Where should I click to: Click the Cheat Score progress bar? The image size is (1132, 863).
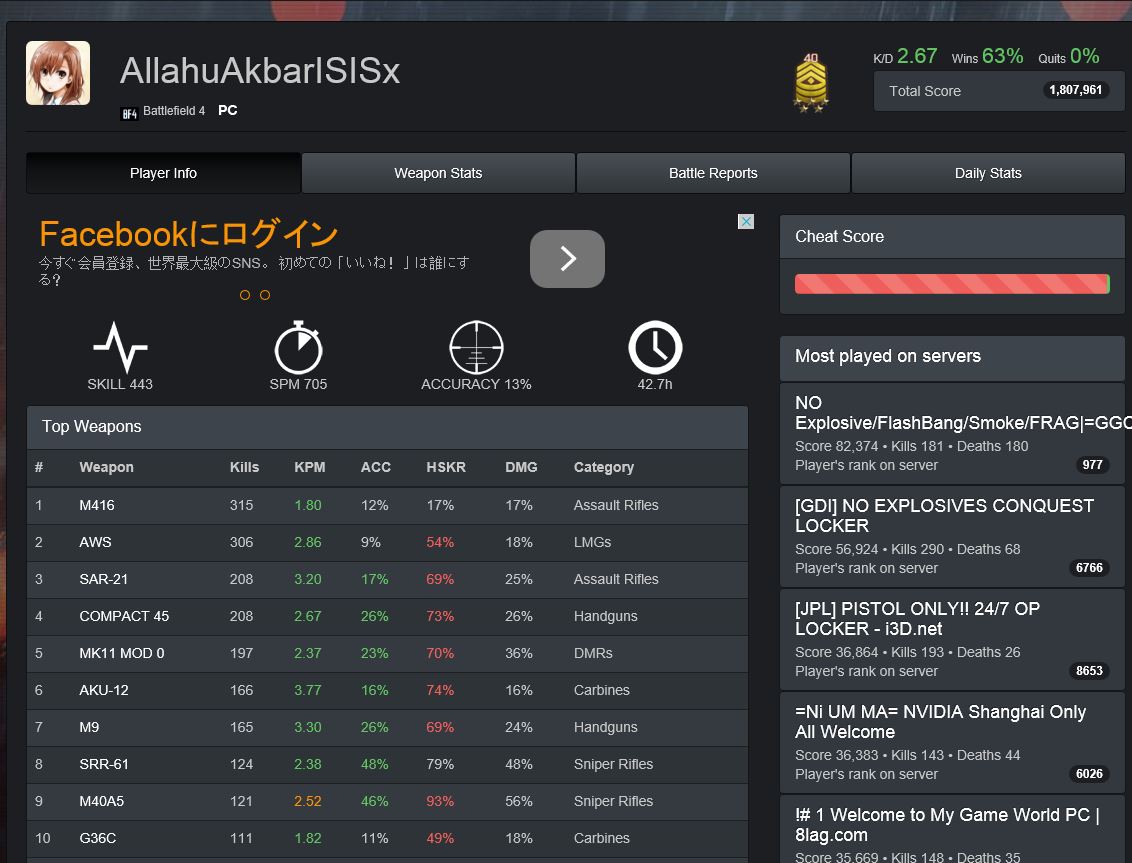point(952,284)
